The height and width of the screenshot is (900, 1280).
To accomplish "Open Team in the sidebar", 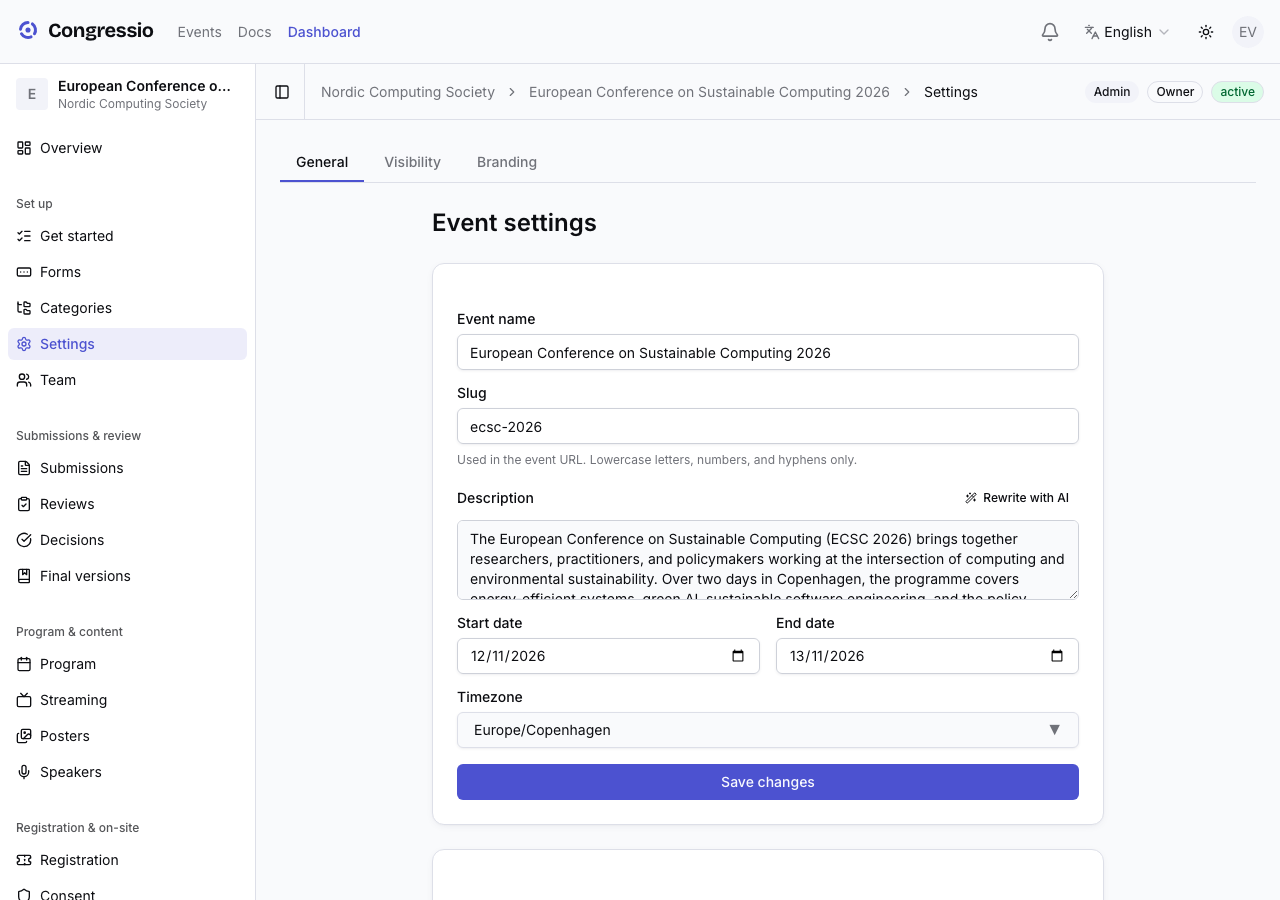I will coord(127,380).
